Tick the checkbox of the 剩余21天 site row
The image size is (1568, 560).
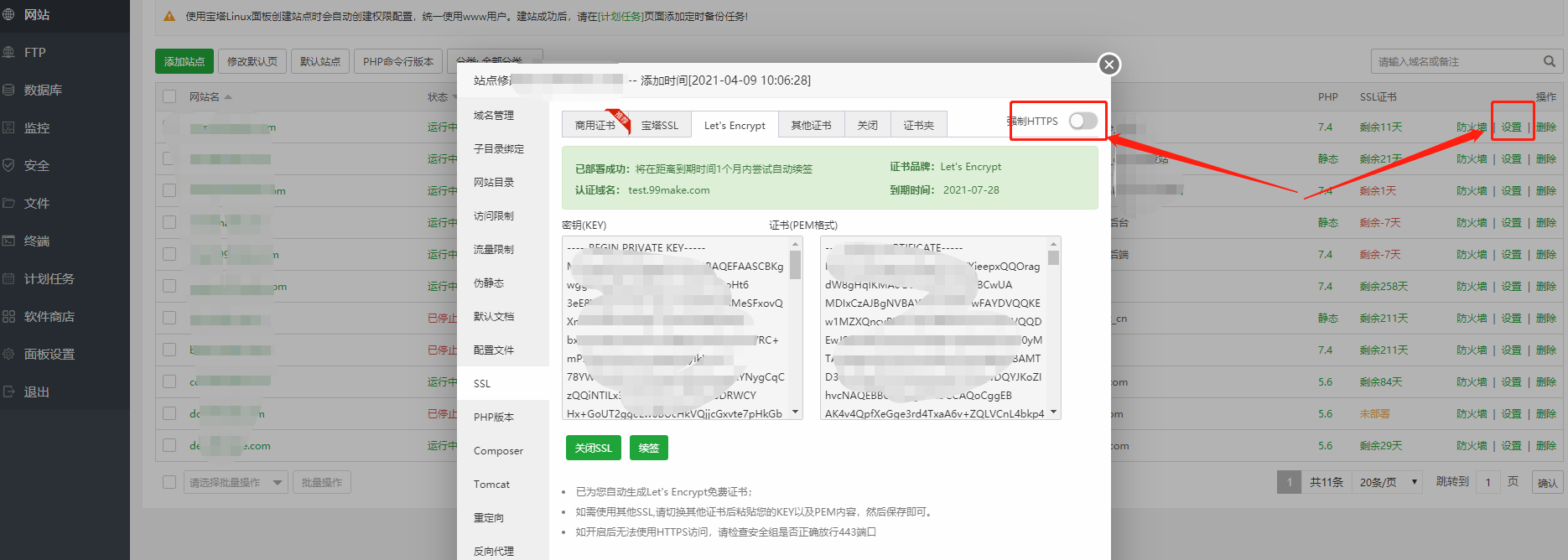point(169,158)
